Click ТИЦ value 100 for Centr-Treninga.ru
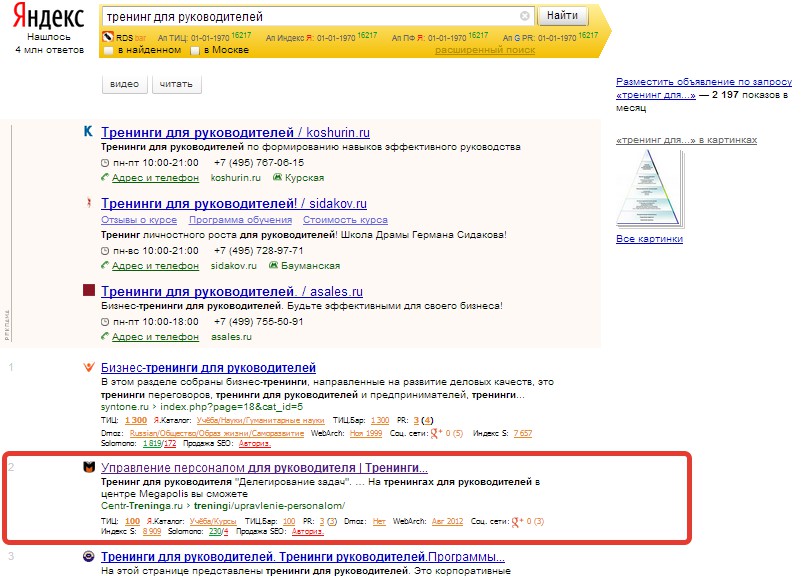 [132, 521]
